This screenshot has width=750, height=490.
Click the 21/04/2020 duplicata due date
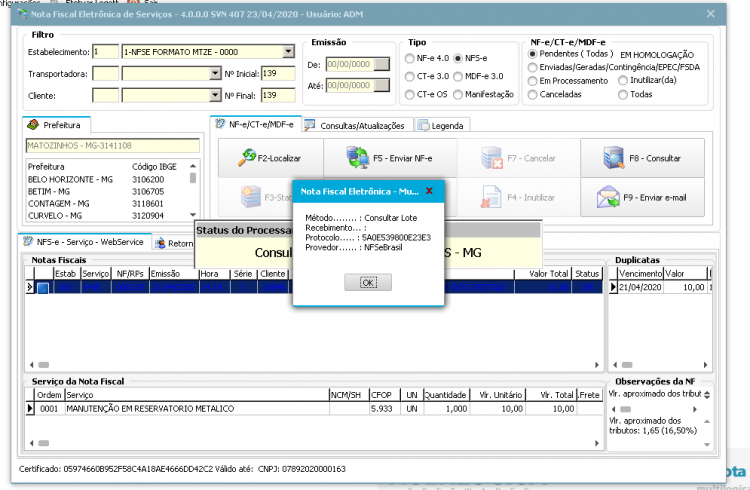click(640, 287)
